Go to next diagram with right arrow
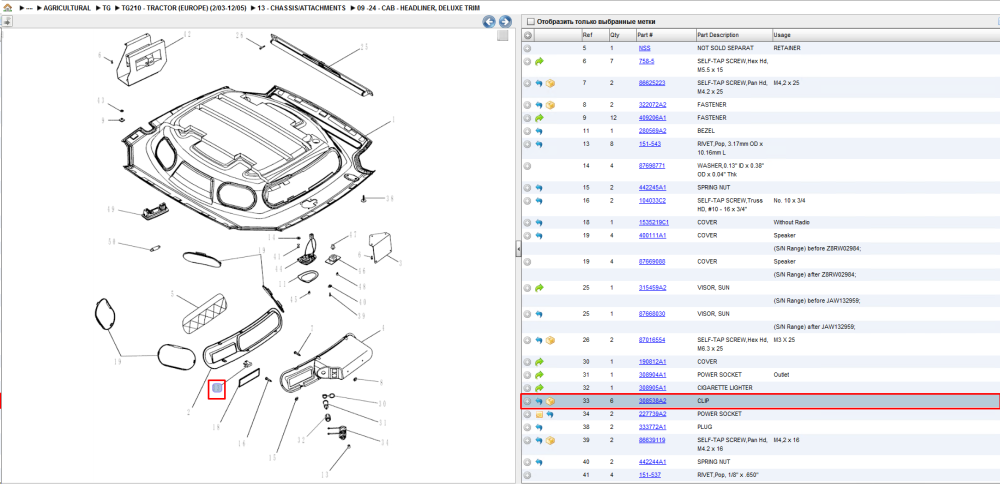Screen dimensions: 1000x484 click(x=504, y=21)
